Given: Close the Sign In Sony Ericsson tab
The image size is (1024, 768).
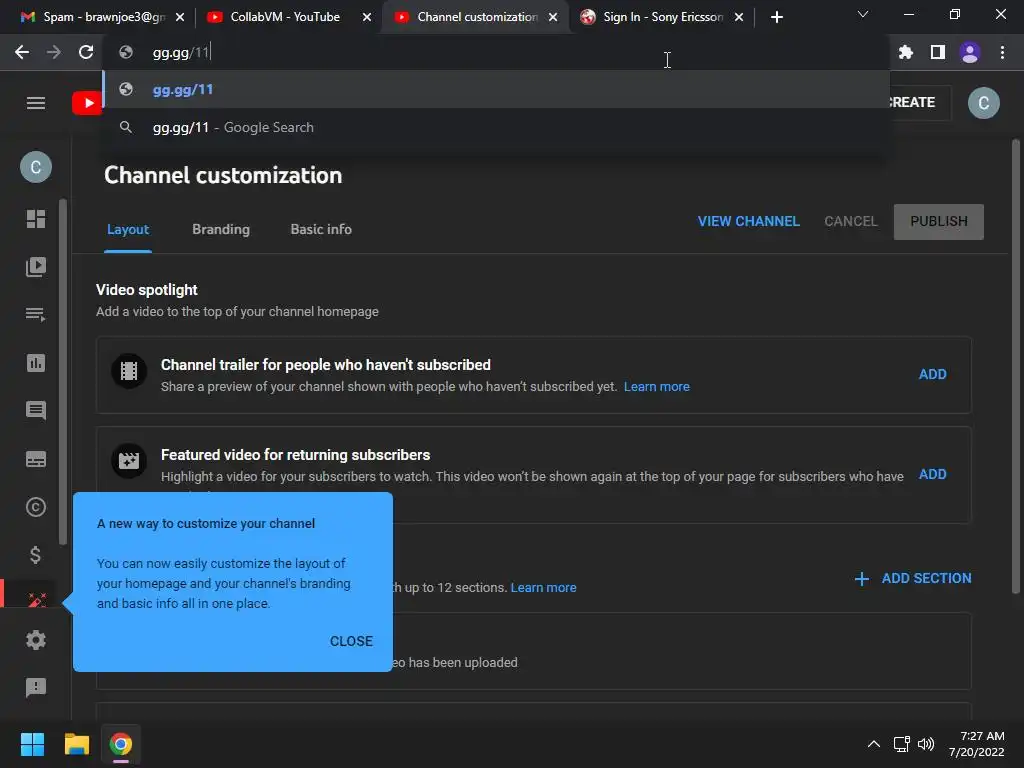Looking at the screenshot, I should tap(739, 17).
